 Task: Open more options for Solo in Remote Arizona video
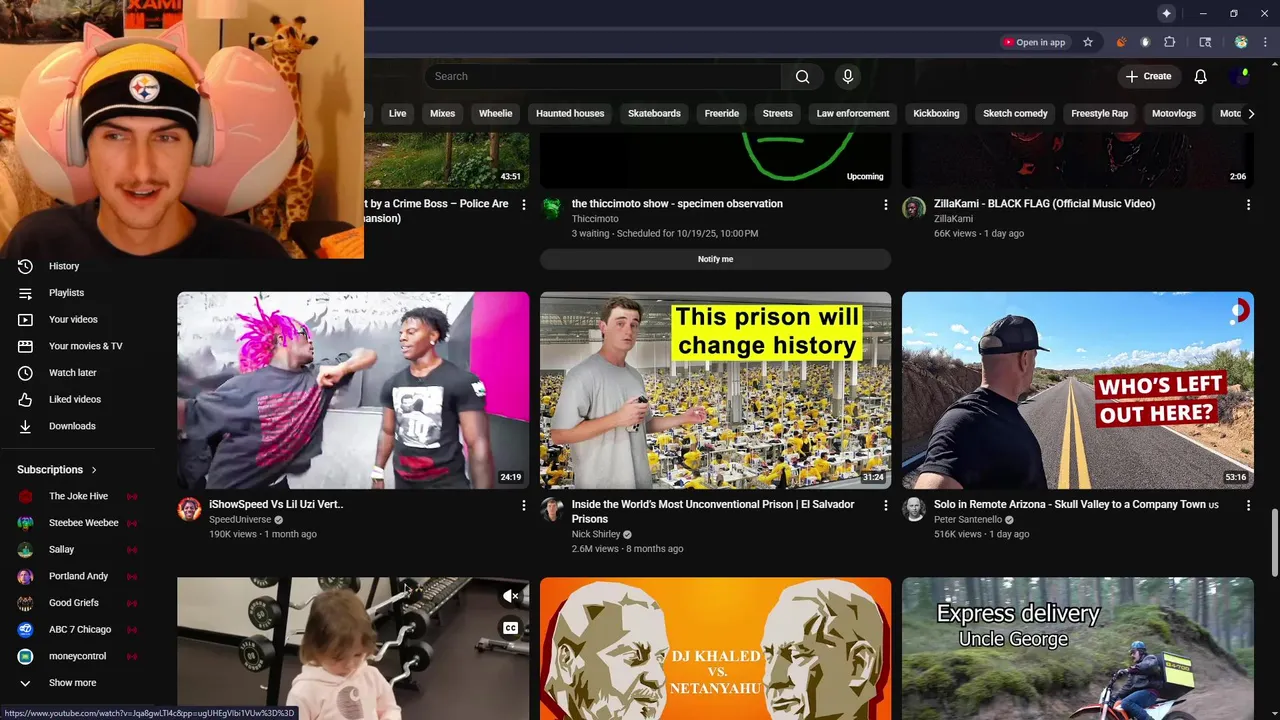[1248, 506]
